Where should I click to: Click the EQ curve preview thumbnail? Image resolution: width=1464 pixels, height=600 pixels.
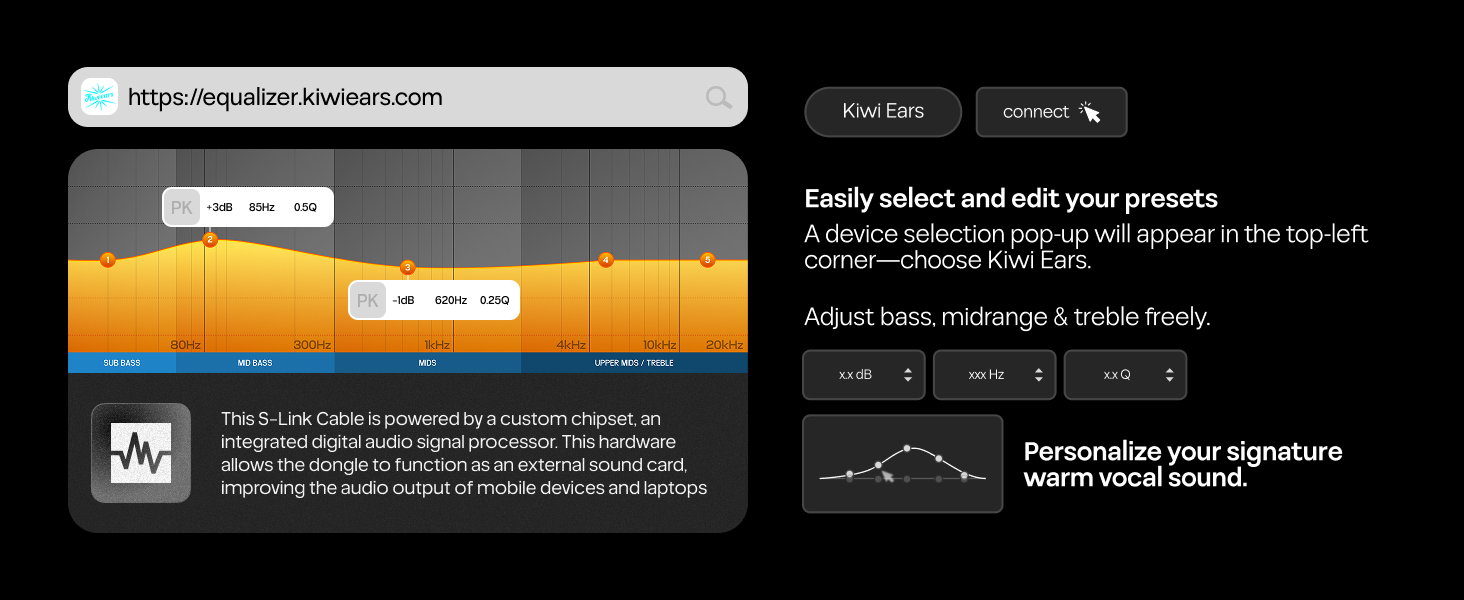902,464
